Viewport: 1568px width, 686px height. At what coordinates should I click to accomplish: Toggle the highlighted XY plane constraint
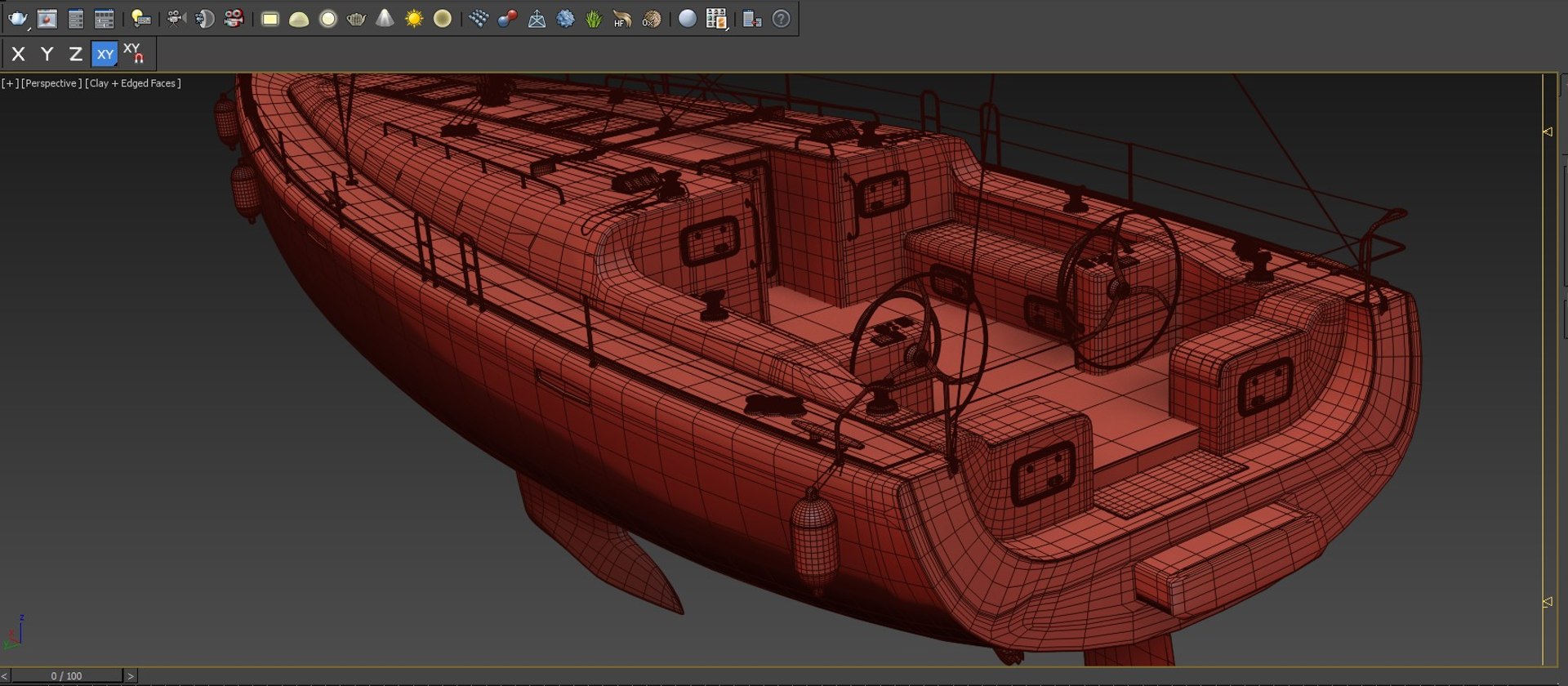105,54
